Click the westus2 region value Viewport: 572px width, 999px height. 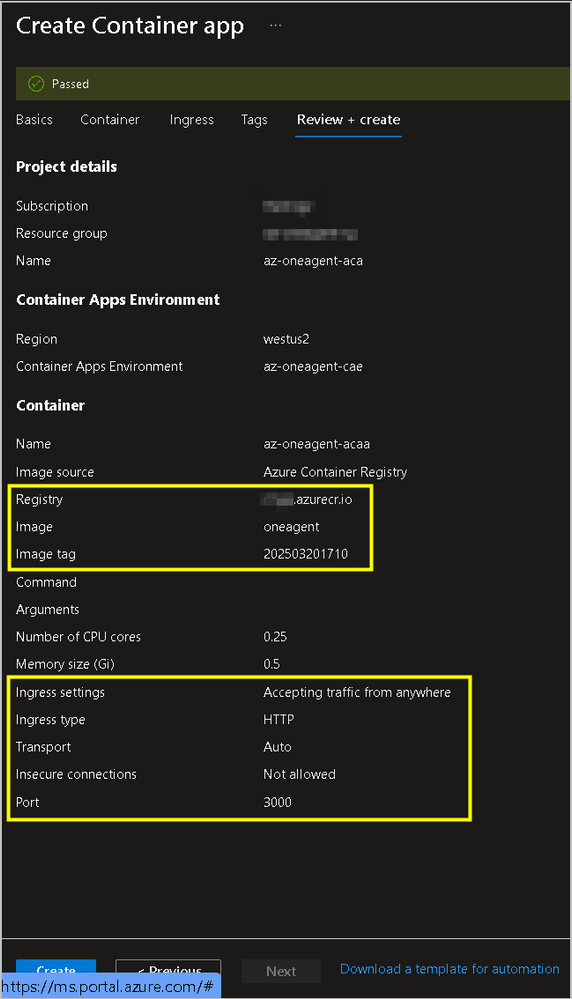(286, 339)
